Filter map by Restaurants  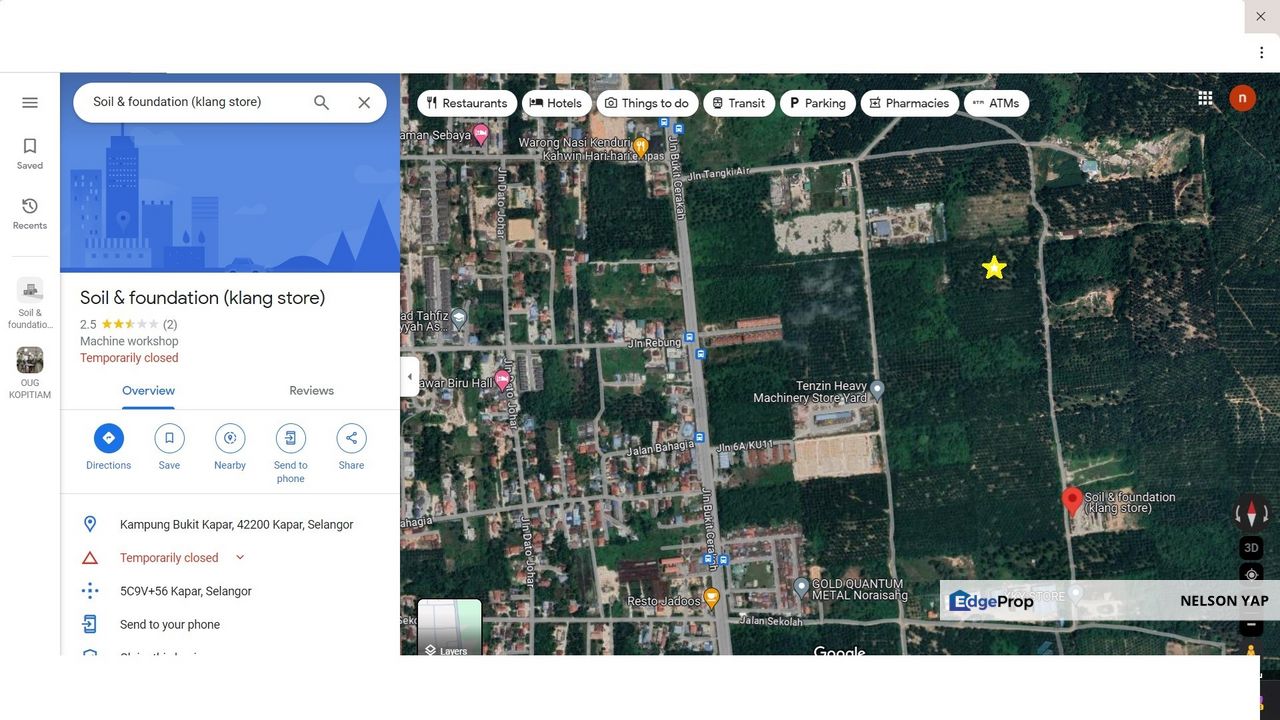(467, 103)
